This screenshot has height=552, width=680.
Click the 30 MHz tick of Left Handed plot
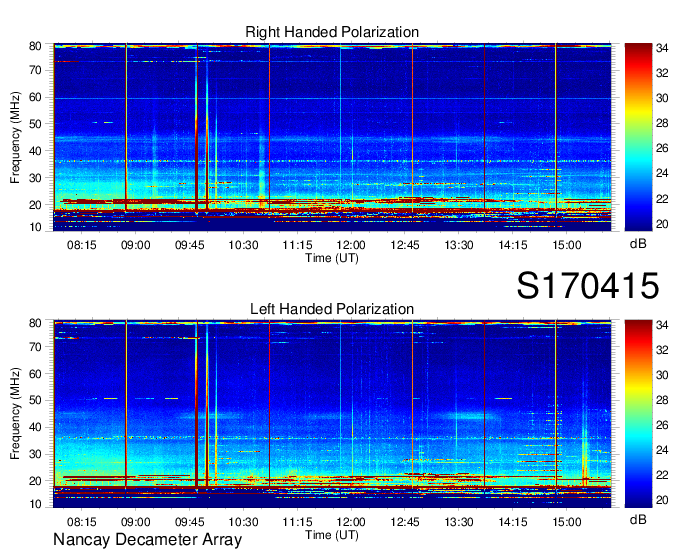point(35,454)
